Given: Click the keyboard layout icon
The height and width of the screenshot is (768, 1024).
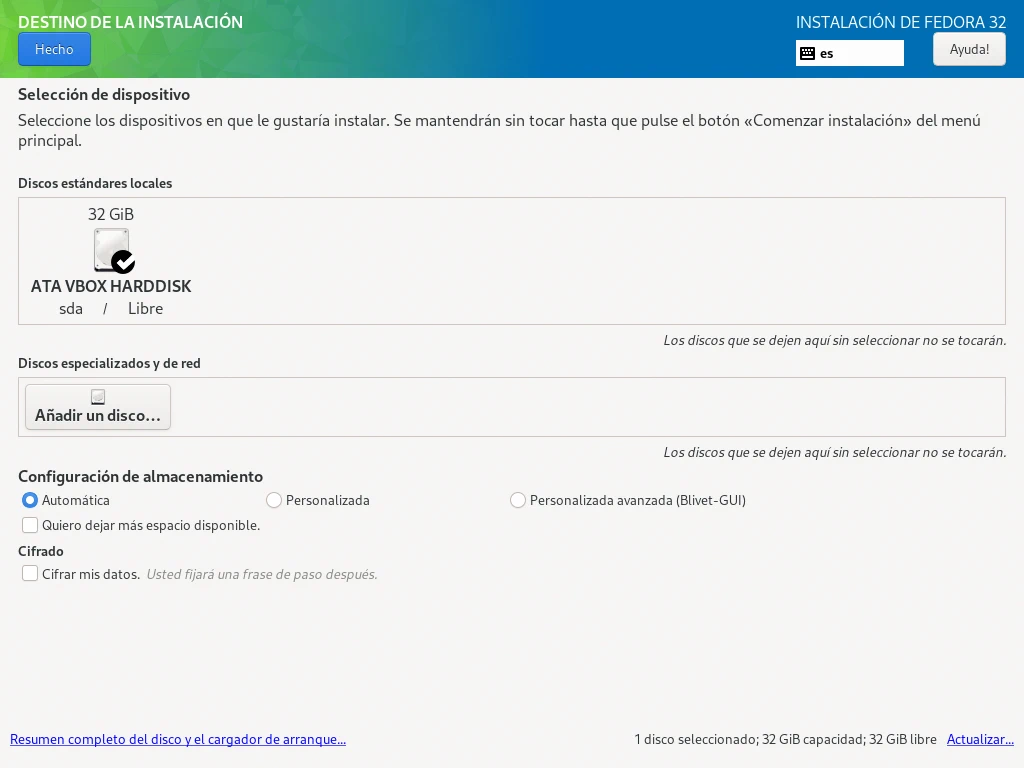Looking at the screenshot, I should point(808,54).
